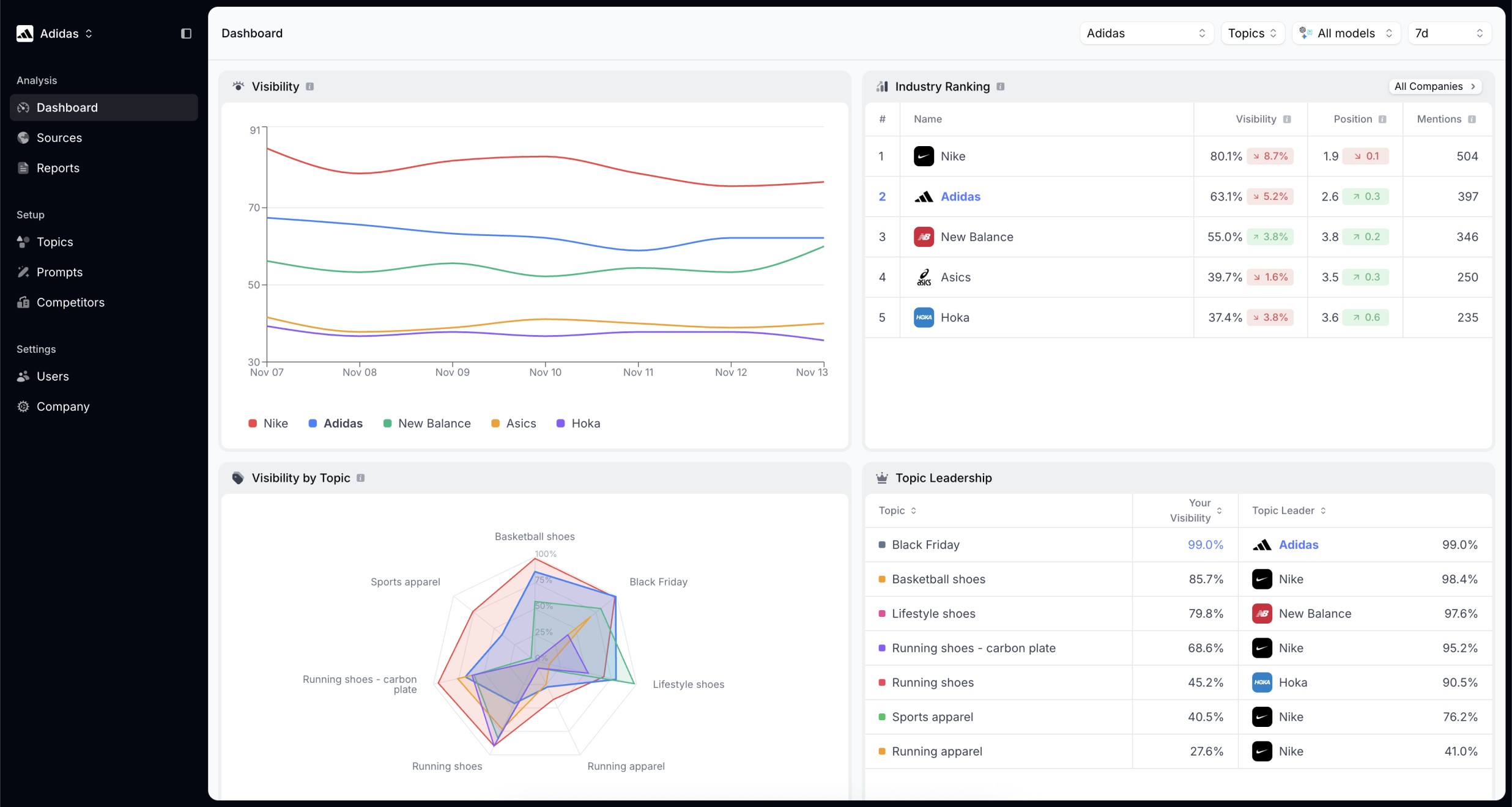
Task: Open Nike row in Industry Ranking
Action: pyautogui.click(x=1179, y=157)
